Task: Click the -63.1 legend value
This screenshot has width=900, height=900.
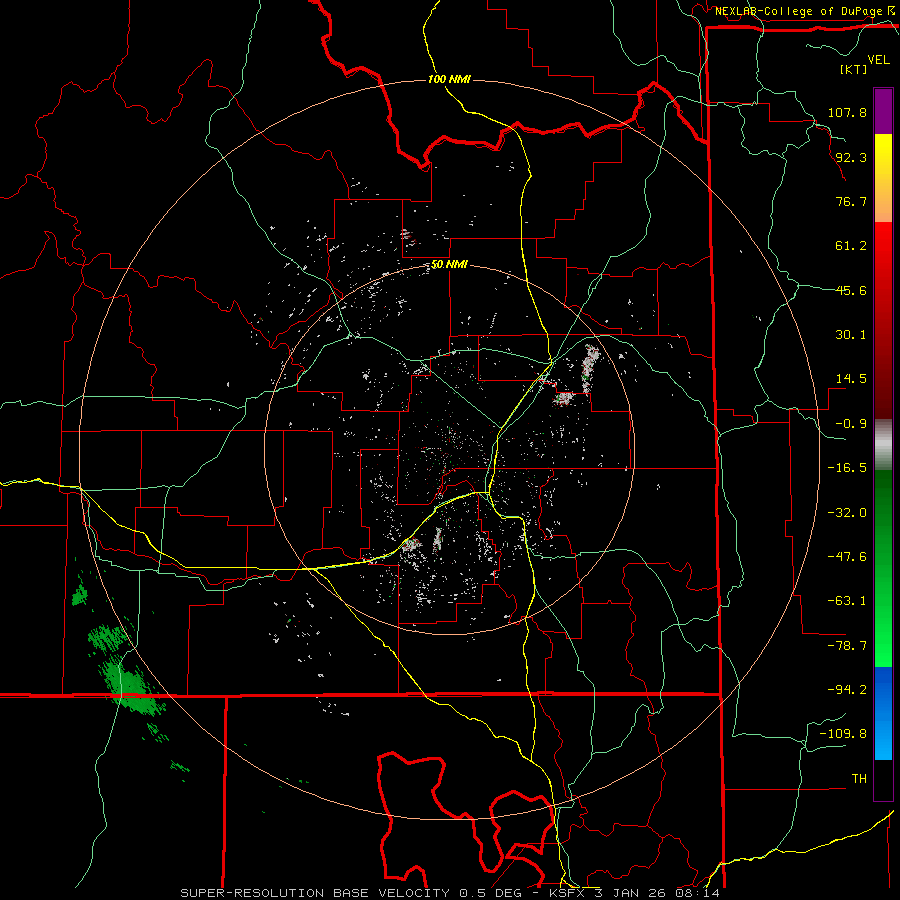Action: pos(847,601)
